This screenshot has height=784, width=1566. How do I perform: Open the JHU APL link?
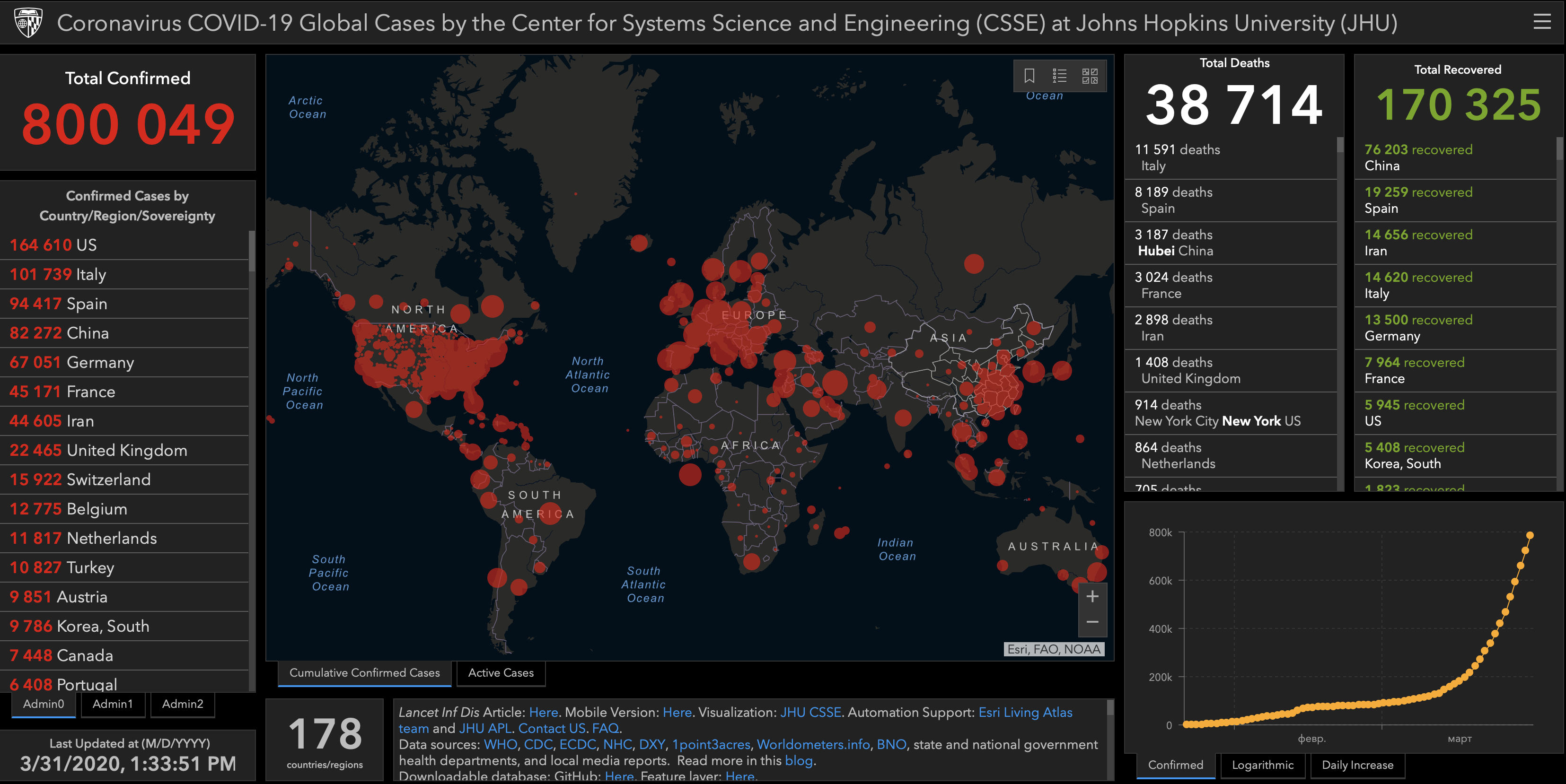pyautogui.click(x=485, y=728)
